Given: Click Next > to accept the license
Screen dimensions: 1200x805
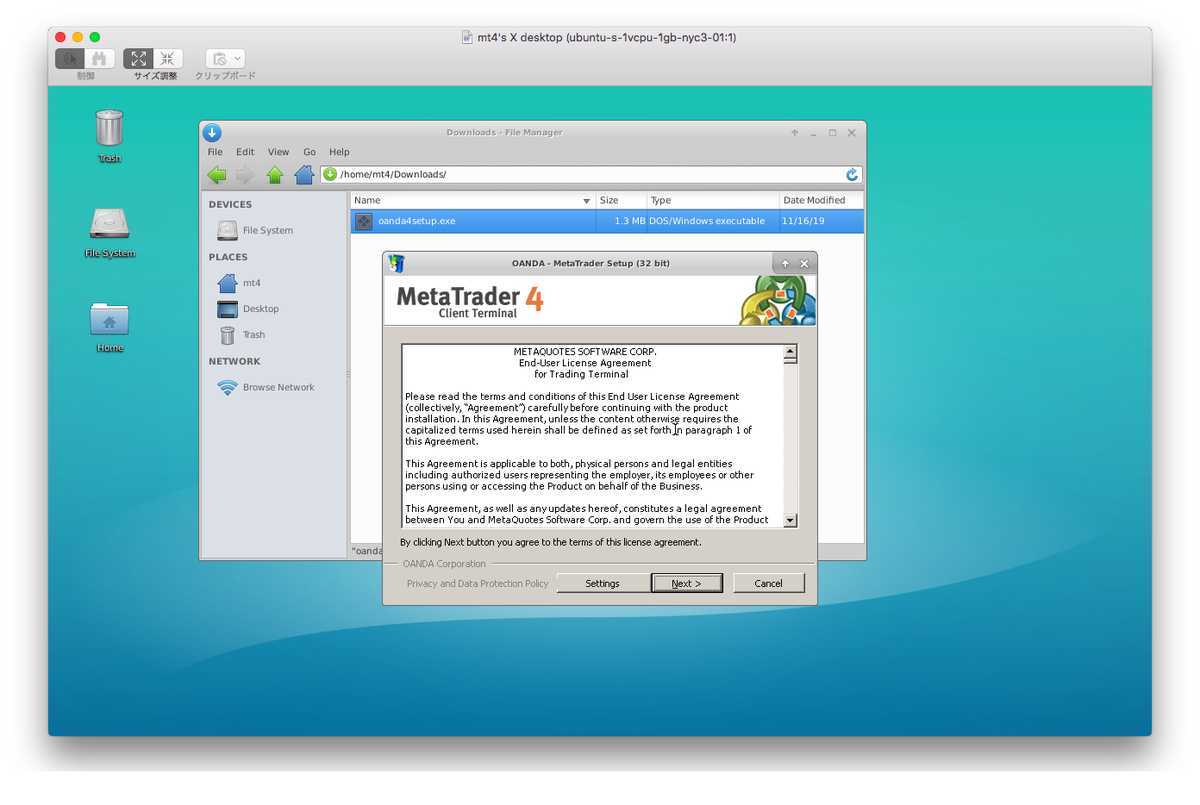Looking at the screenshot, I should (686, 583).
